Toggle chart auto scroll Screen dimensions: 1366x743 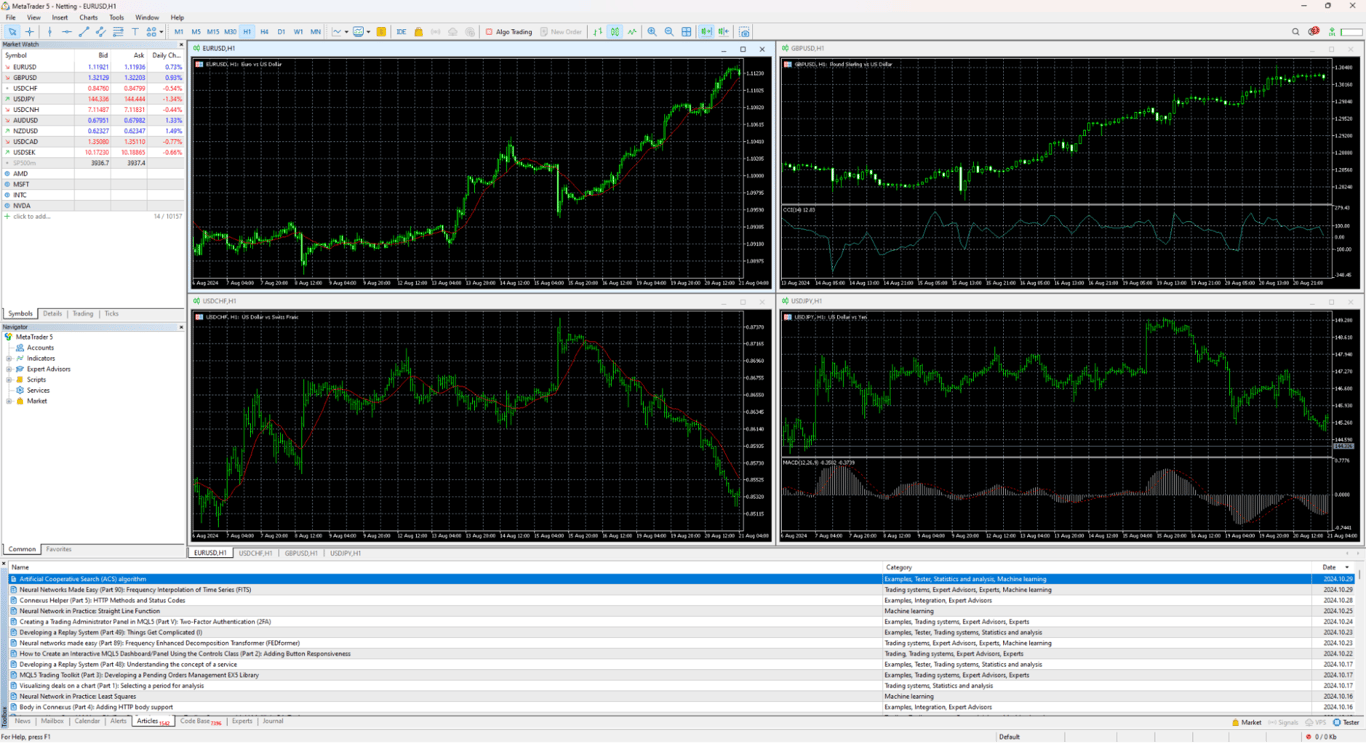coord(706,31)
